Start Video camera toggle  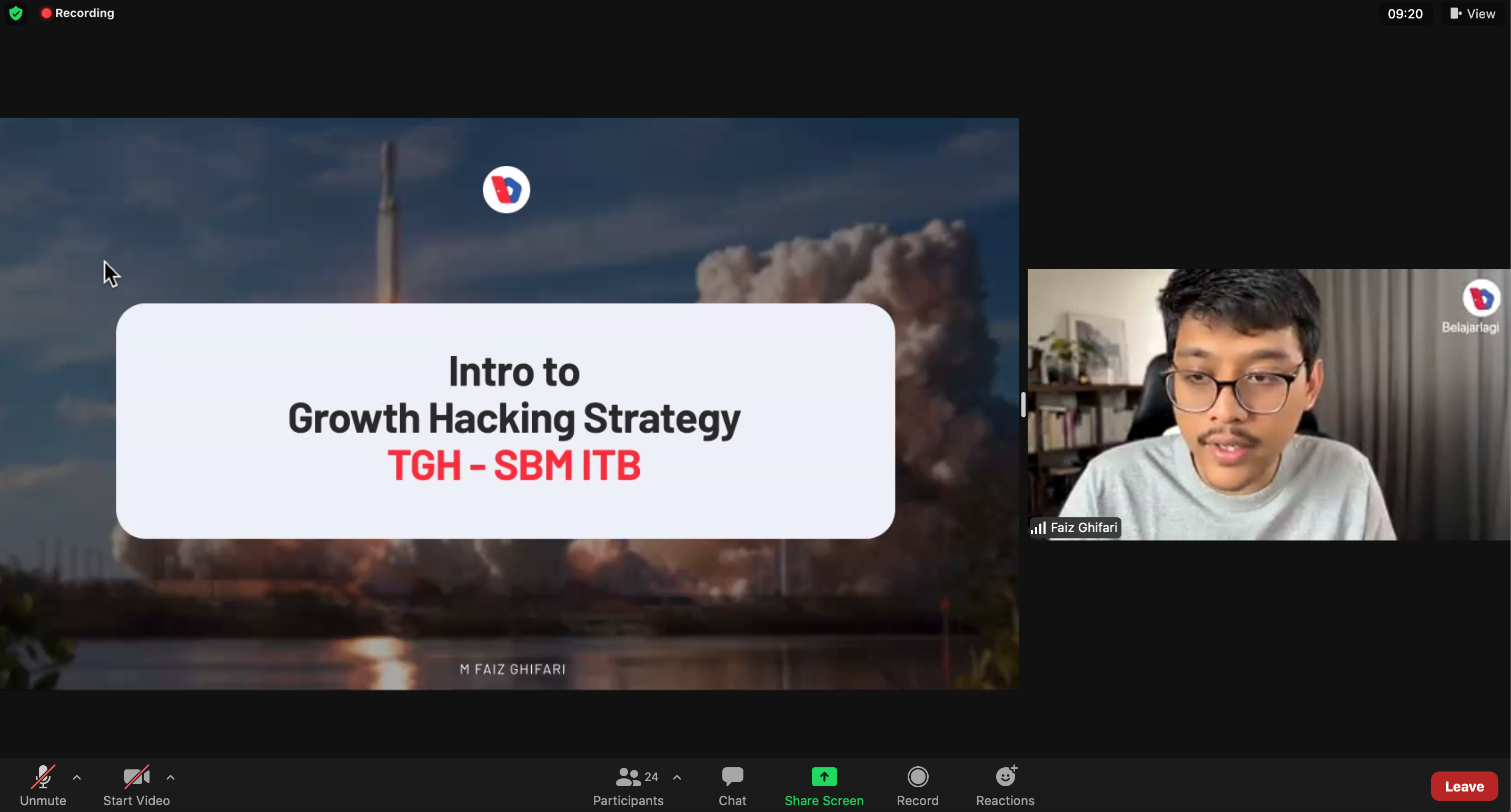(137, 786)
